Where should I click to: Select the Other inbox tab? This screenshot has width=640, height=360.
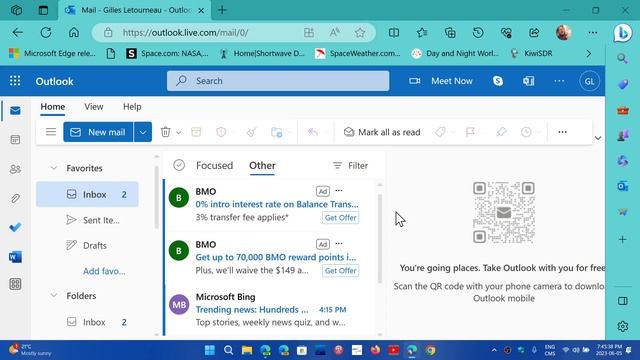262,165
